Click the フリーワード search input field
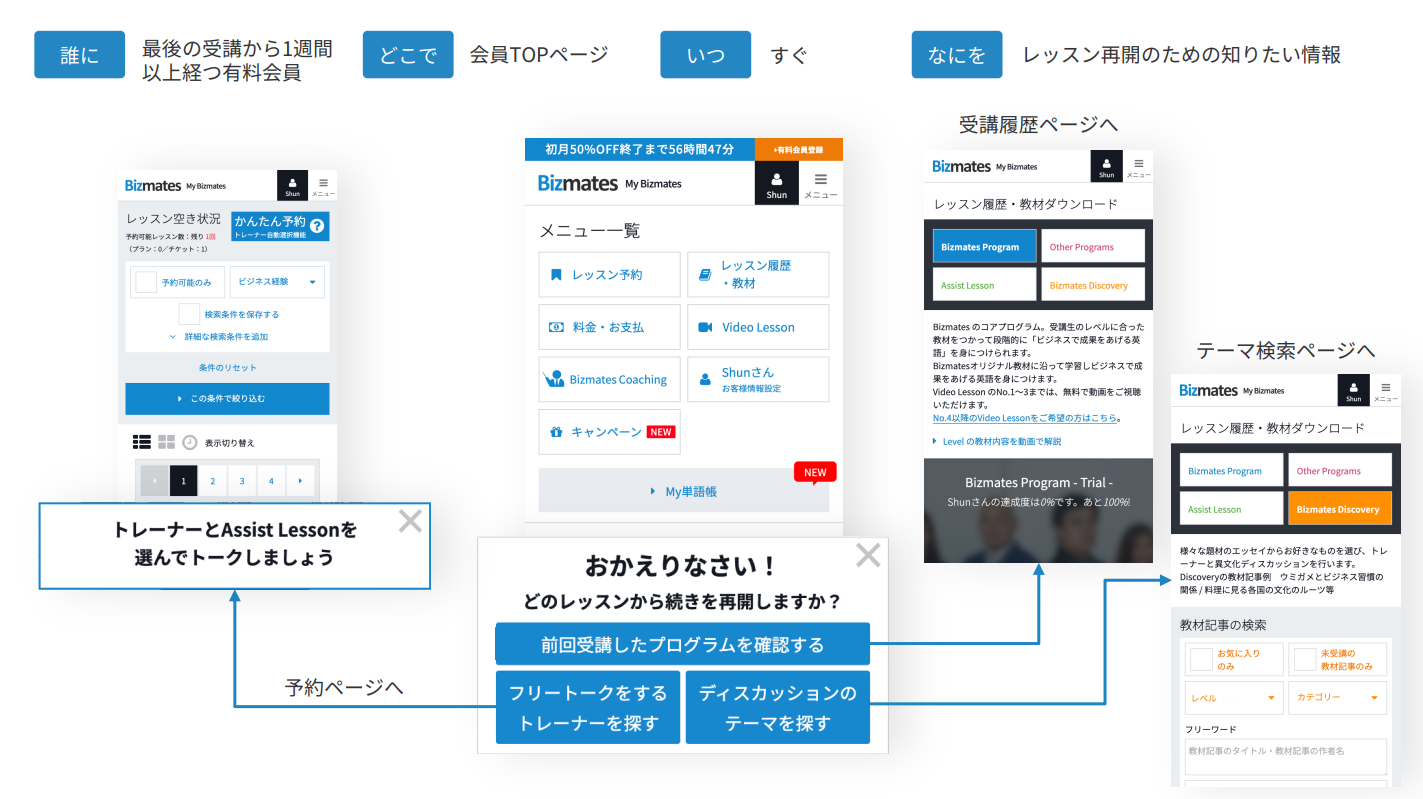Image resolution: width=1423 pixels, height=799 pixels. [1285, 757]
